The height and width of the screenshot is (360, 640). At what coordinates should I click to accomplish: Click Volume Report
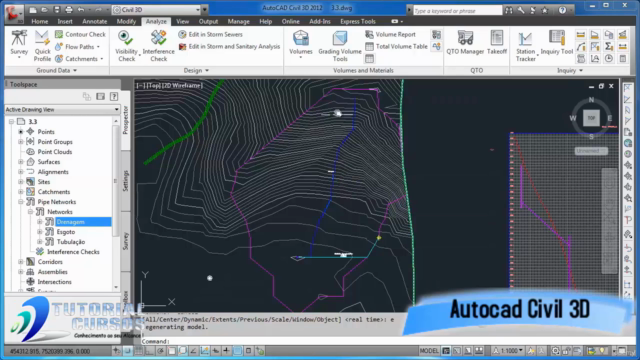click(x=390, y=34)
